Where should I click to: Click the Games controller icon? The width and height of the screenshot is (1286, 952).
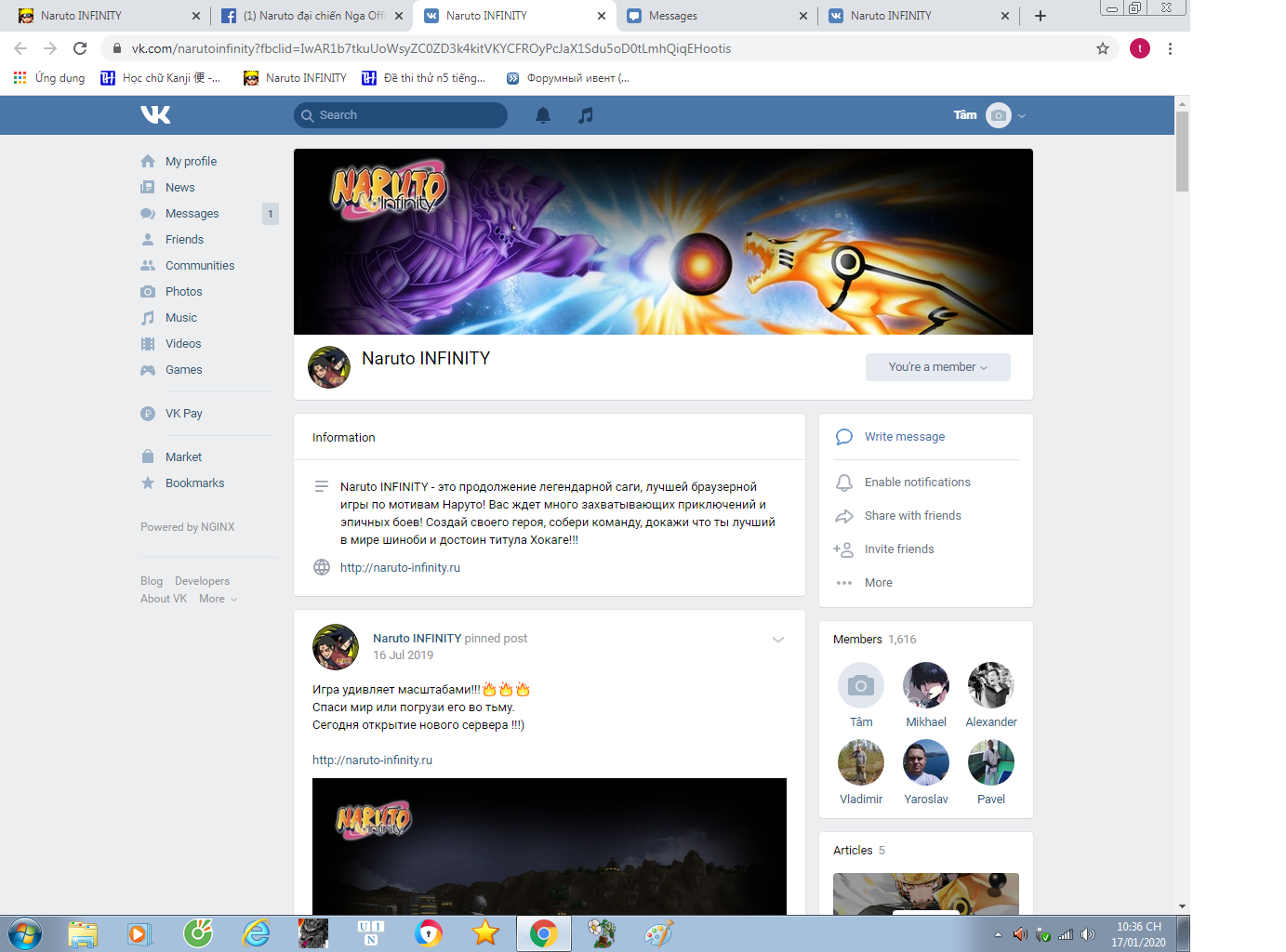(148, 369)
